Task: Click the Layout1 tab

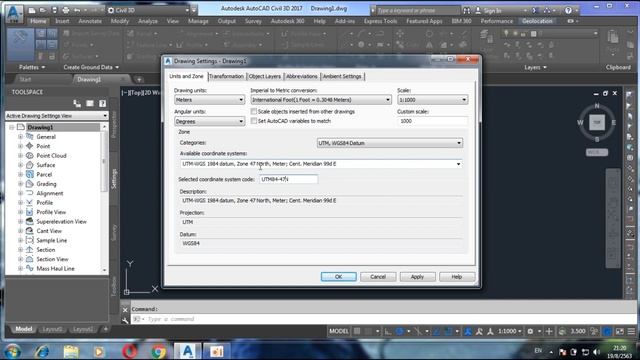Action: click(52, 329)
